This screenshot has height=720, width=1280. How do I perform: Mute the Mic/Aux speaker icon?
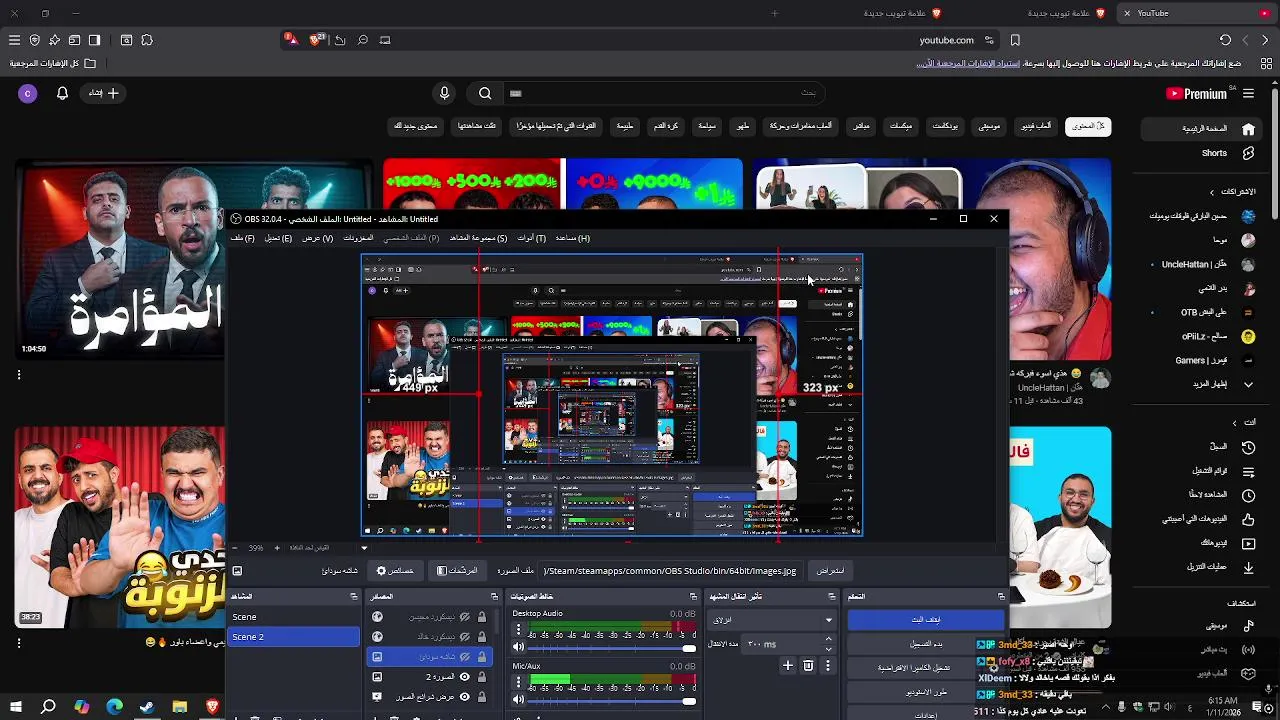coord(518,700)
